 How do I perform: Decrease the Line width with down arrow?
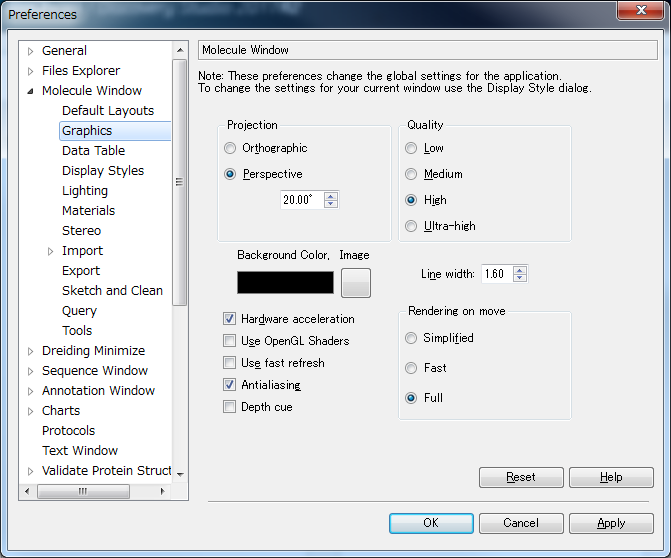(x=519, y=278)
